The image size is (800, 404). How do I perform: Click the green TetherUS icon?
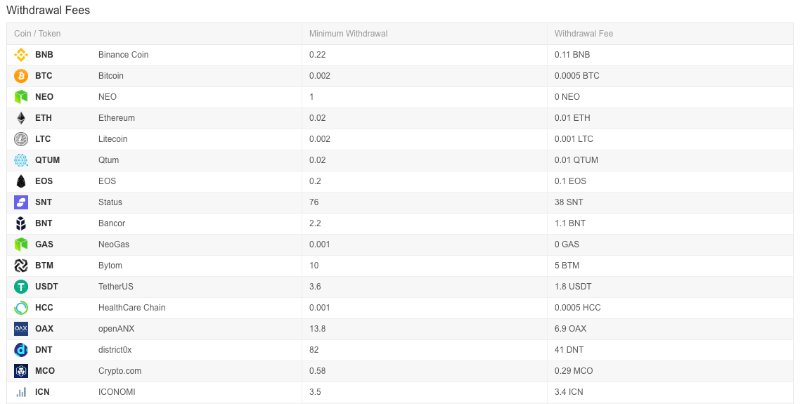coord(21,287)
